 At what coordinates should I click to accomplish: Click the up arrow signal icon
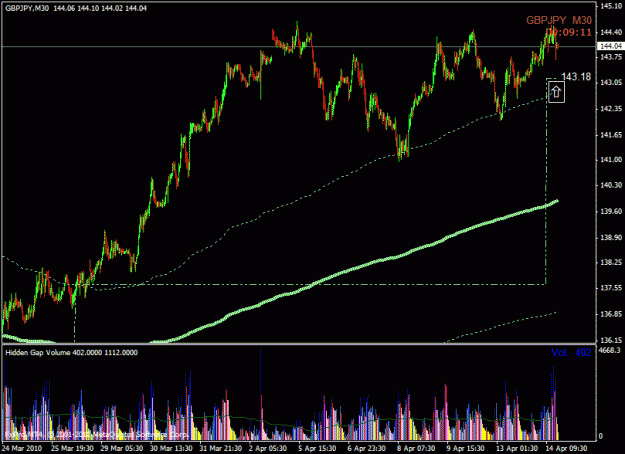point(556,92)
